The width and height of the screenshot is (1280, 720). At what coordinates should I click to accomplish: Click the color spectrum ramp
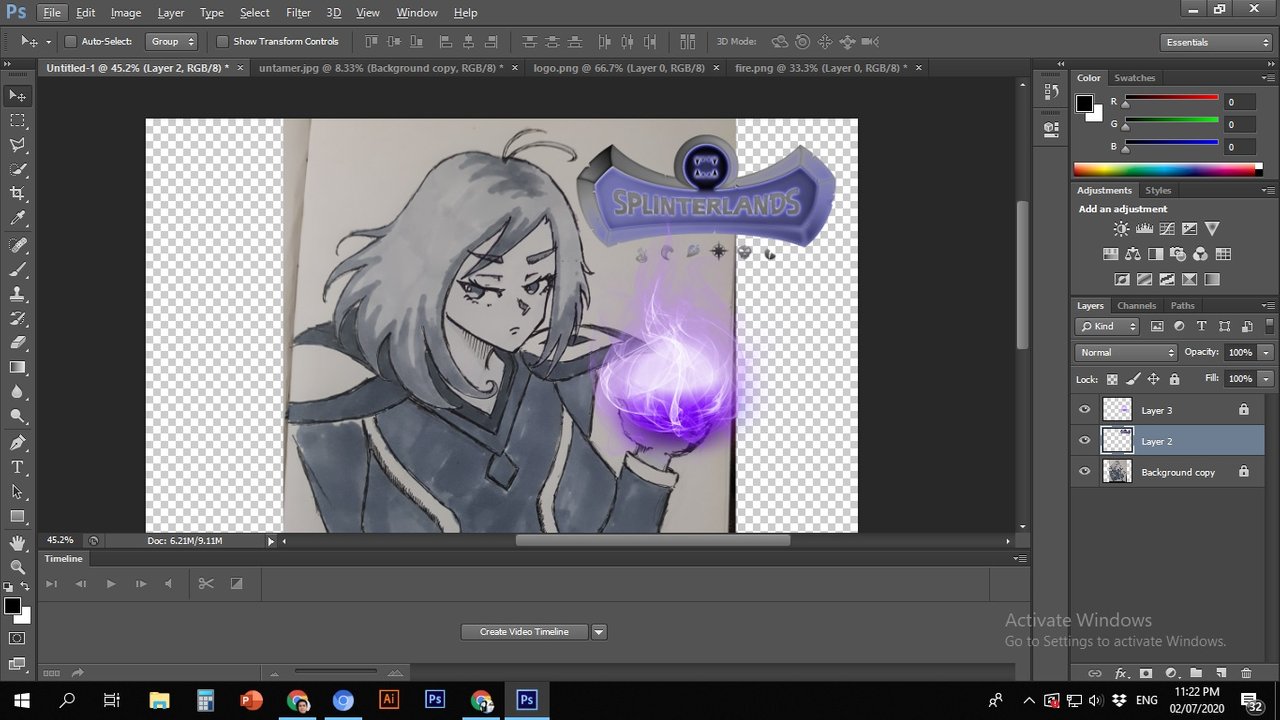pos(1167,170)
